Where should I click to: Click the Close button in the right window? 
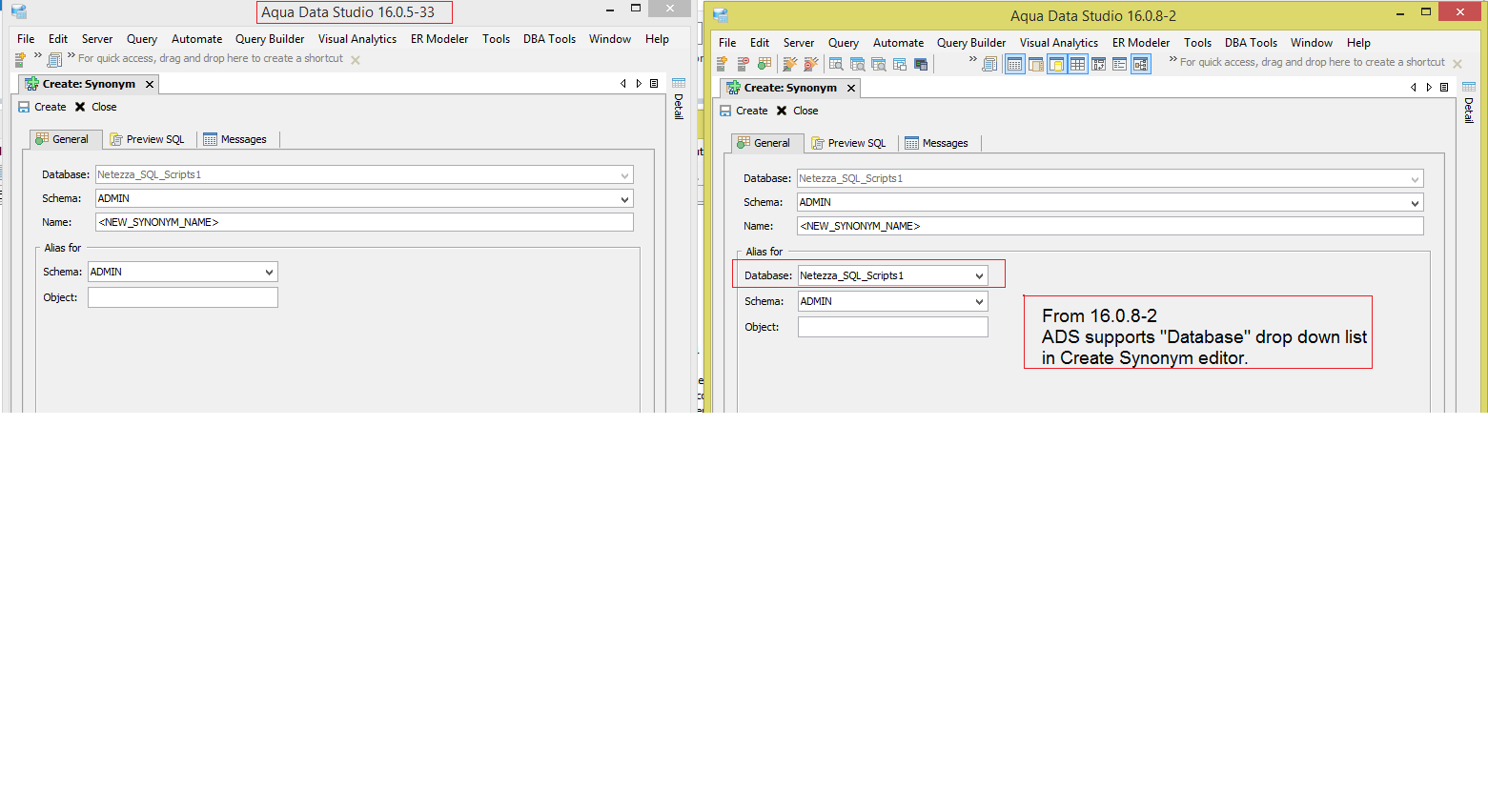[x=797, y=111]
